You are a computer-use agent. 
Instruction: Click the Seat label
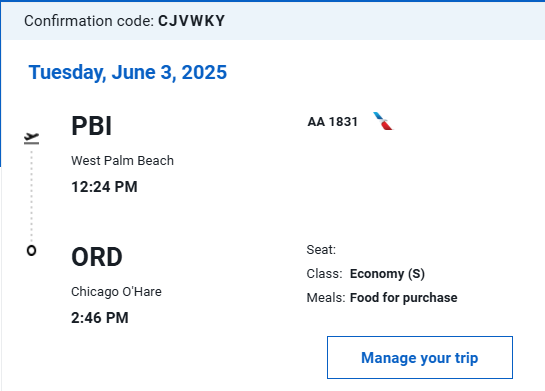click(x=321, y=250)
